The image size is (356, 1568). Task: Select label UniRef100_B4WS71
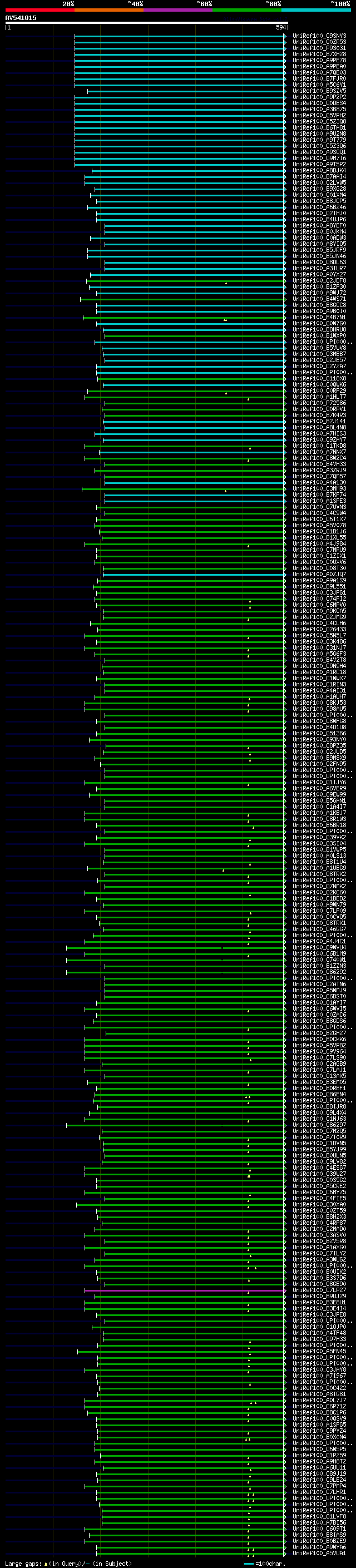pos(319,299)
